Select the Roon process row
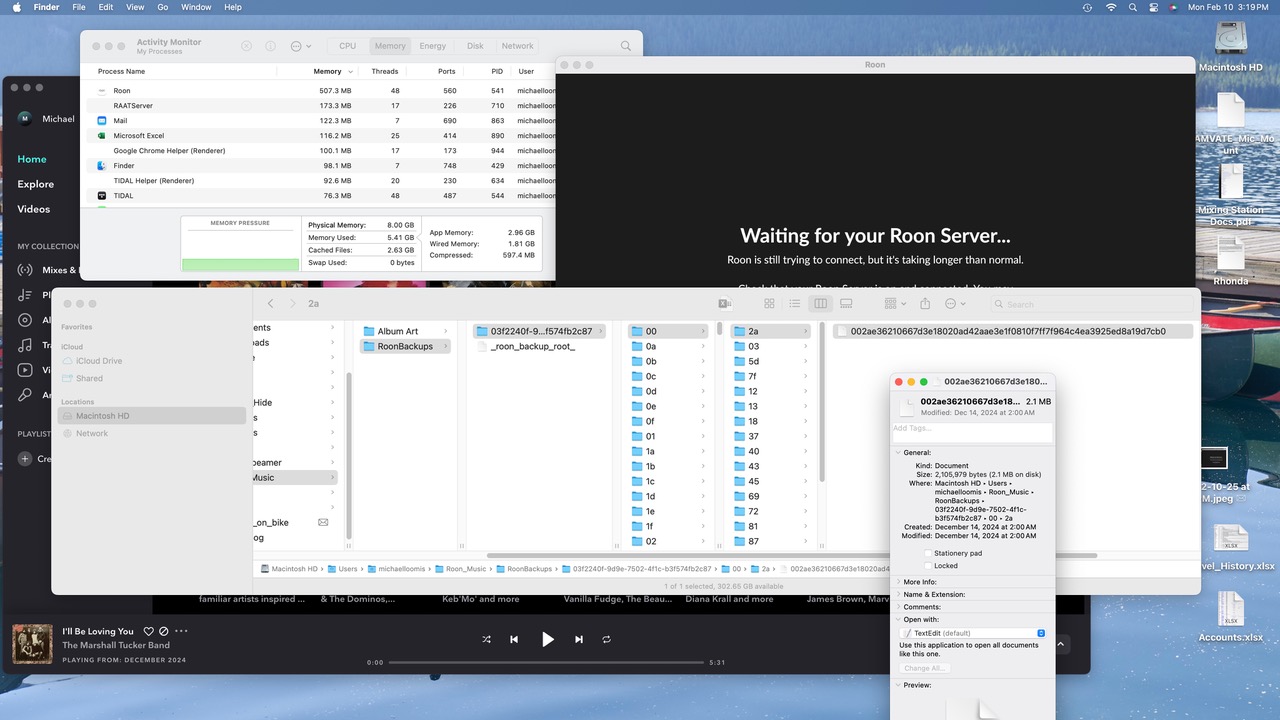Image resolution: width=1280 pixels, height=720 pixels. pyautogui.click(x=320, y=91)
